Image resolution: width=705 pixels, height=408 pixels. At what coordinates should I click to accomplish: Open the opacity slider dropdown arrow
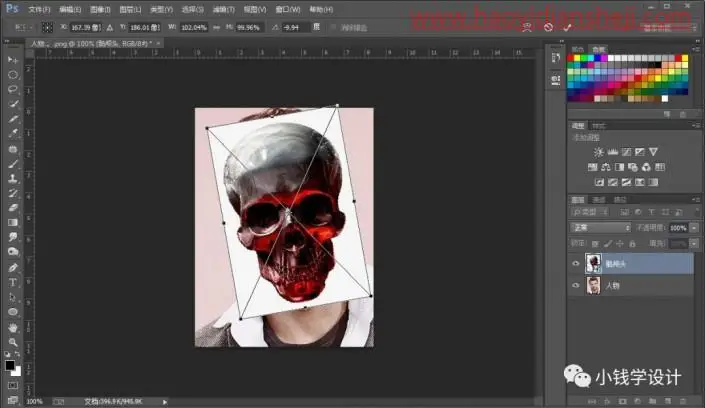click(694, 228)
